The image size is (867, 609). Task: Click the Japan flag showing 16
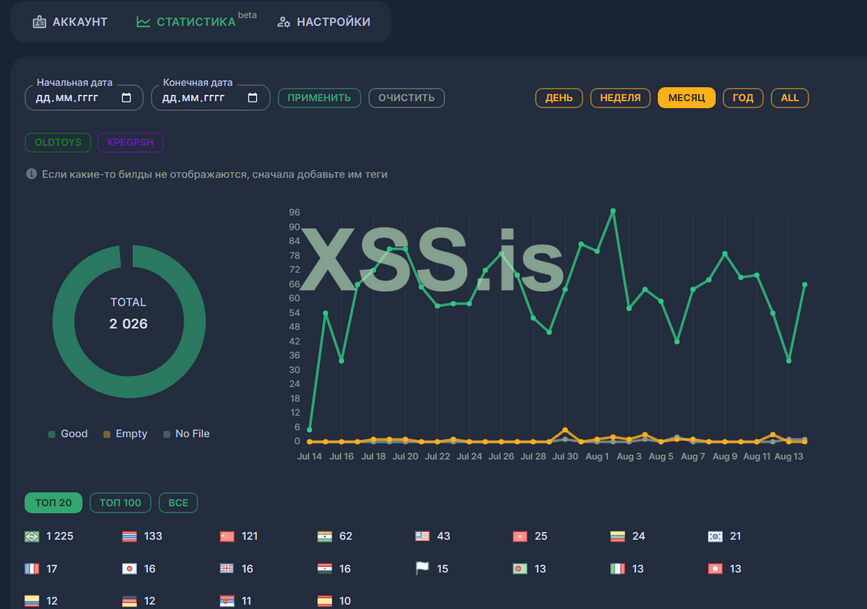[129, 569]
